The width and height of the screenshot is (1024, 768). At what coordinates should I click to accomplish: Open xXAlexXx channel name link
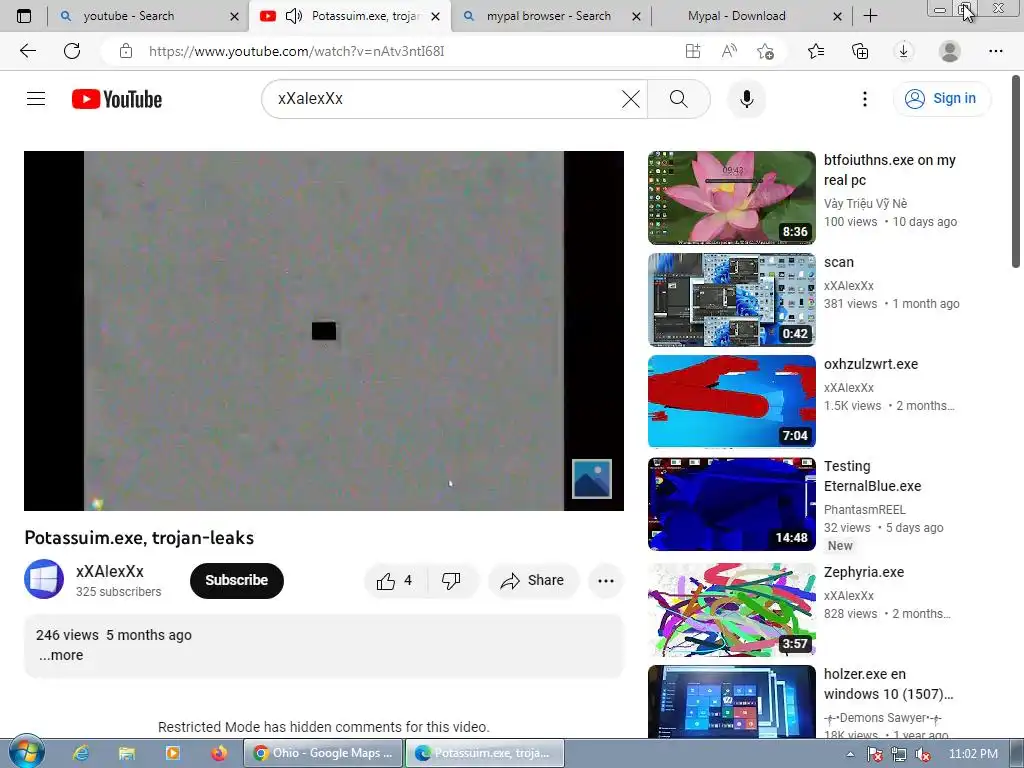point(110,571)
